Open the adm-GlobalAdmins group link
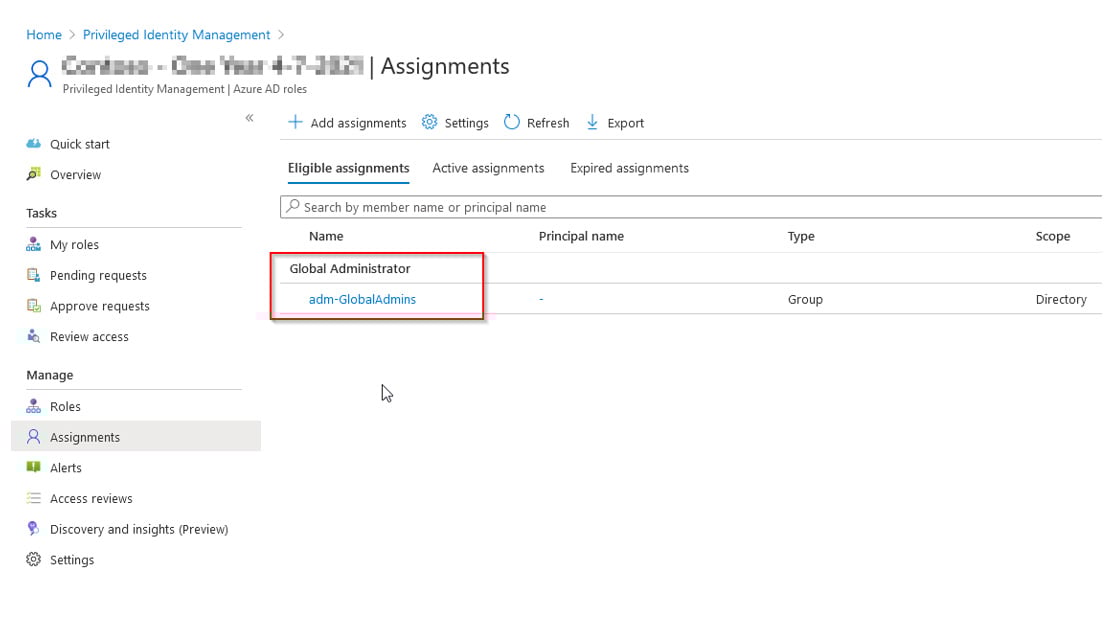The width and height of the screenshot is (1119, 618). click(362, 299)
